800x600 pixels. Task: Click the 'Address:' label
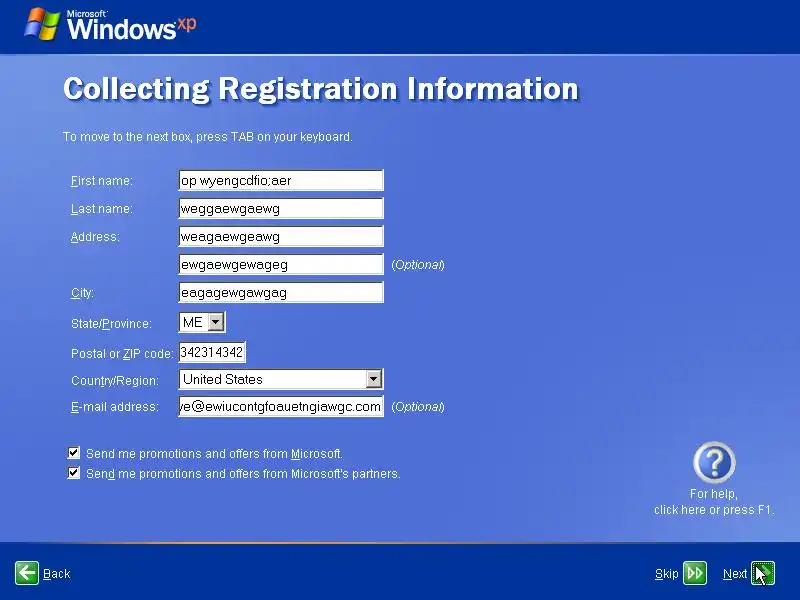point(95,237)
